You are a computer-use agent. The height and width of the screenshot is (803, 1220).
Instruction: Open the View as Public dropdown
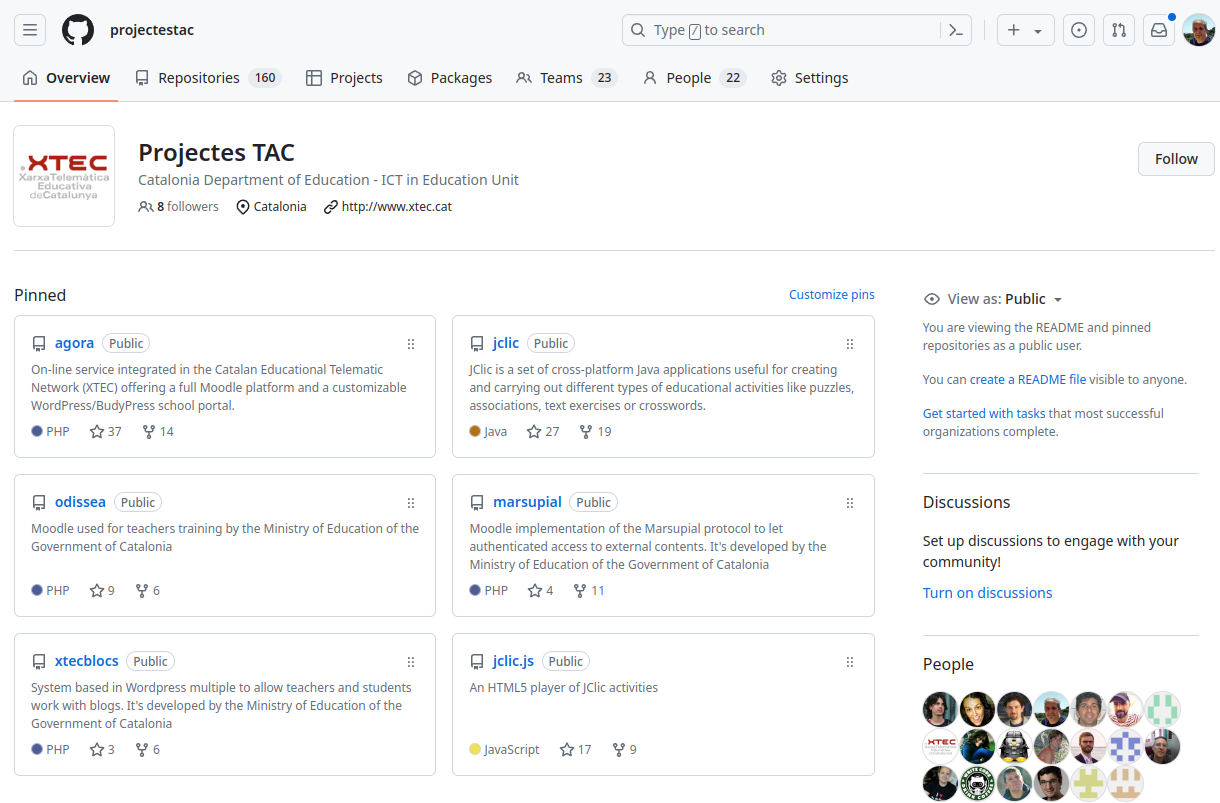point(1004,299)
